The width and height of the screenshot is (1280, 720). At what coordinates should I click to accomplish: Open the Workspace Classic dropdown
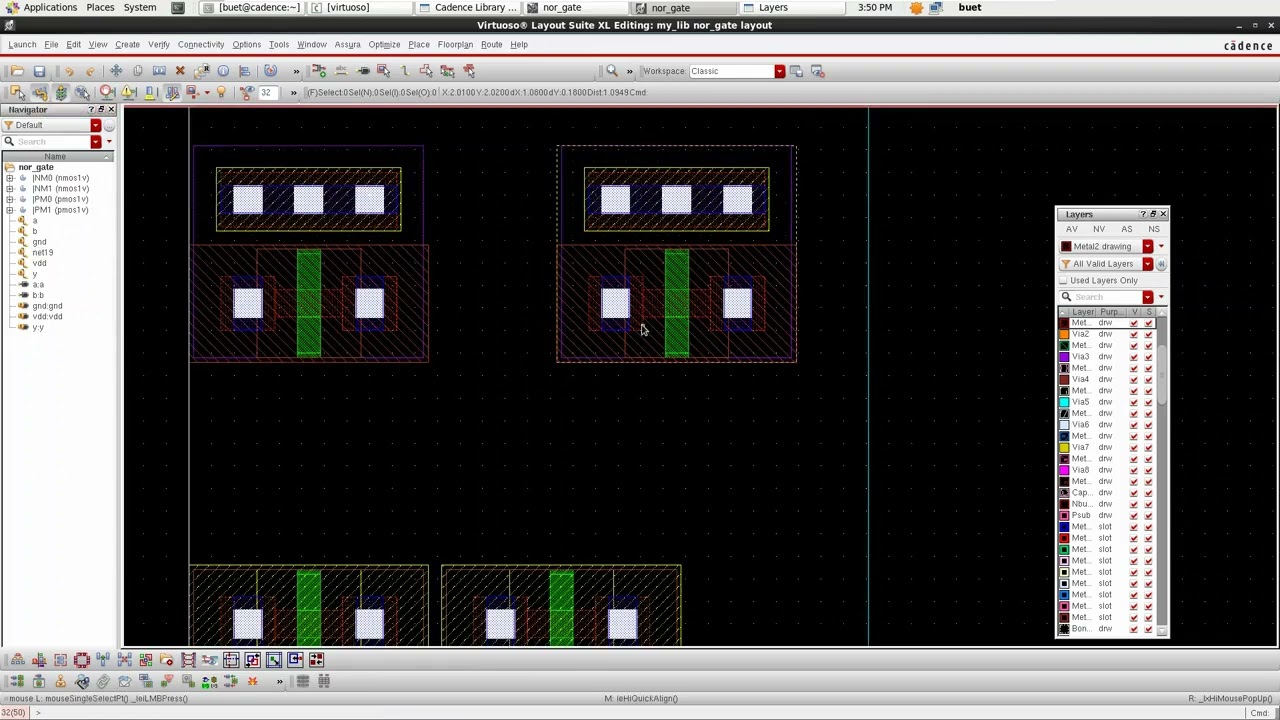(x=779, y=71)
